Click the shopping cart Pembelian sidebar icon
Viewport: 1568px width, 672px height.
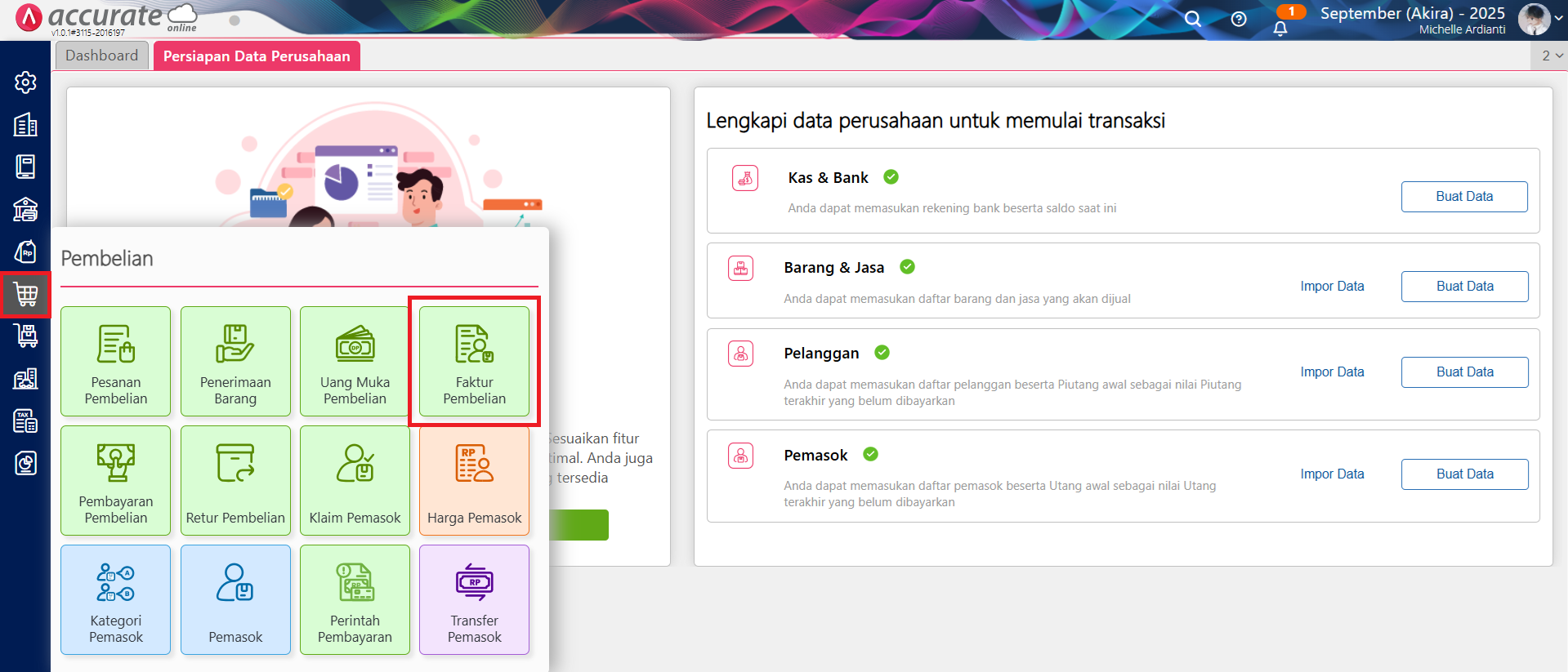25,294
